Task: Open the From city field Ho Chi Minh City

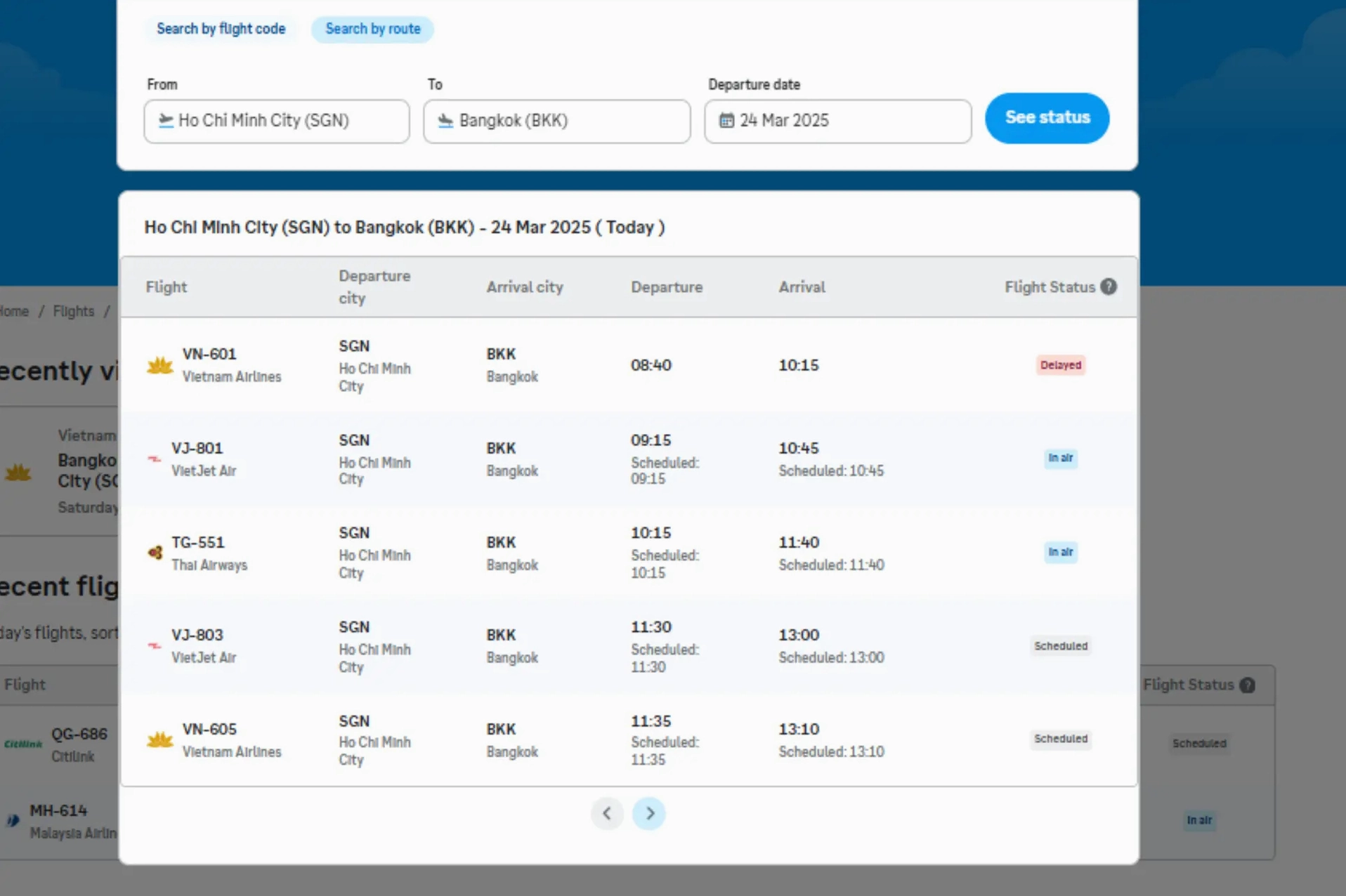Action: click(277, 121)
